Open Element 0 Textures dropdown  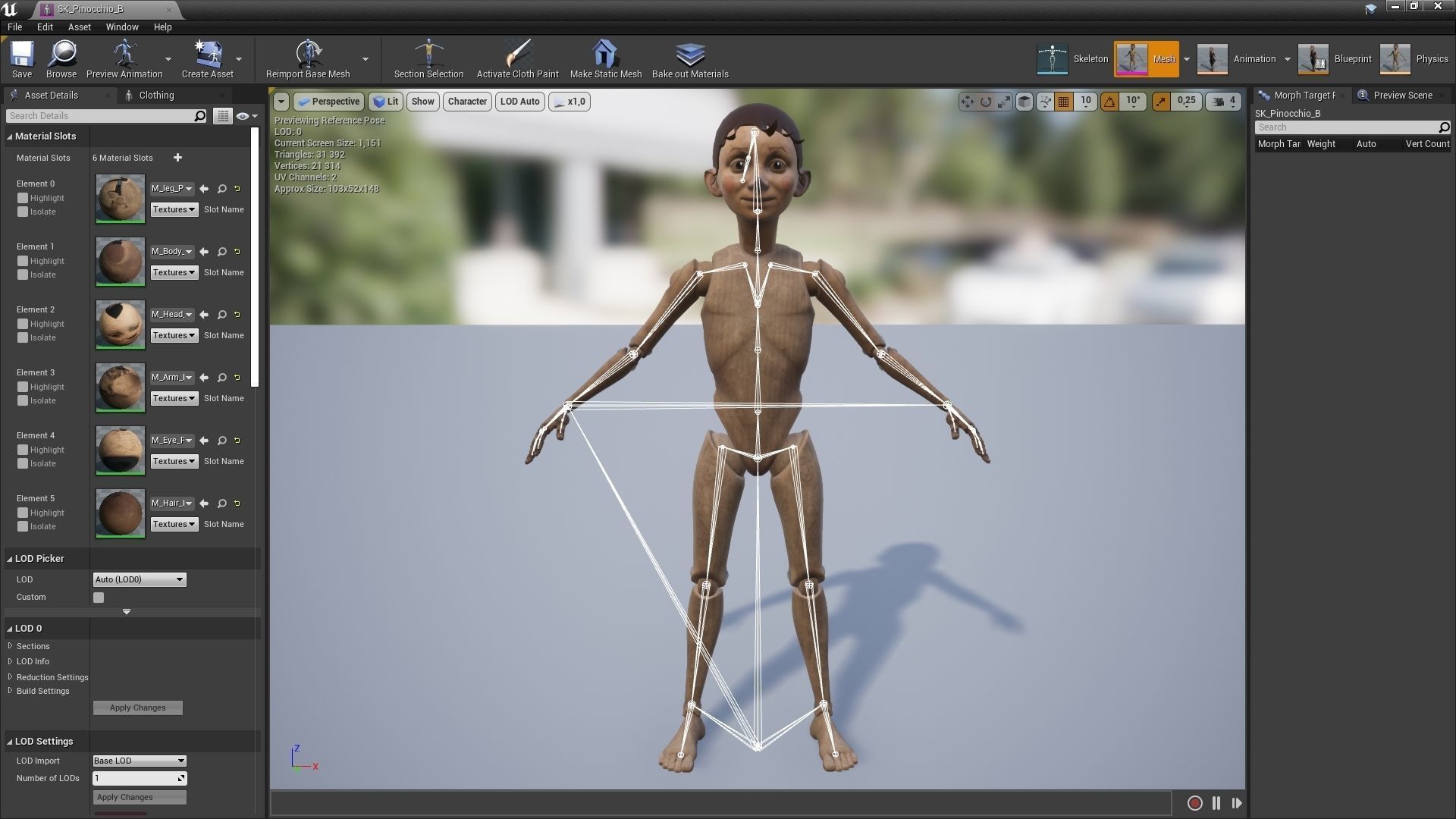[x=174, y=209]
